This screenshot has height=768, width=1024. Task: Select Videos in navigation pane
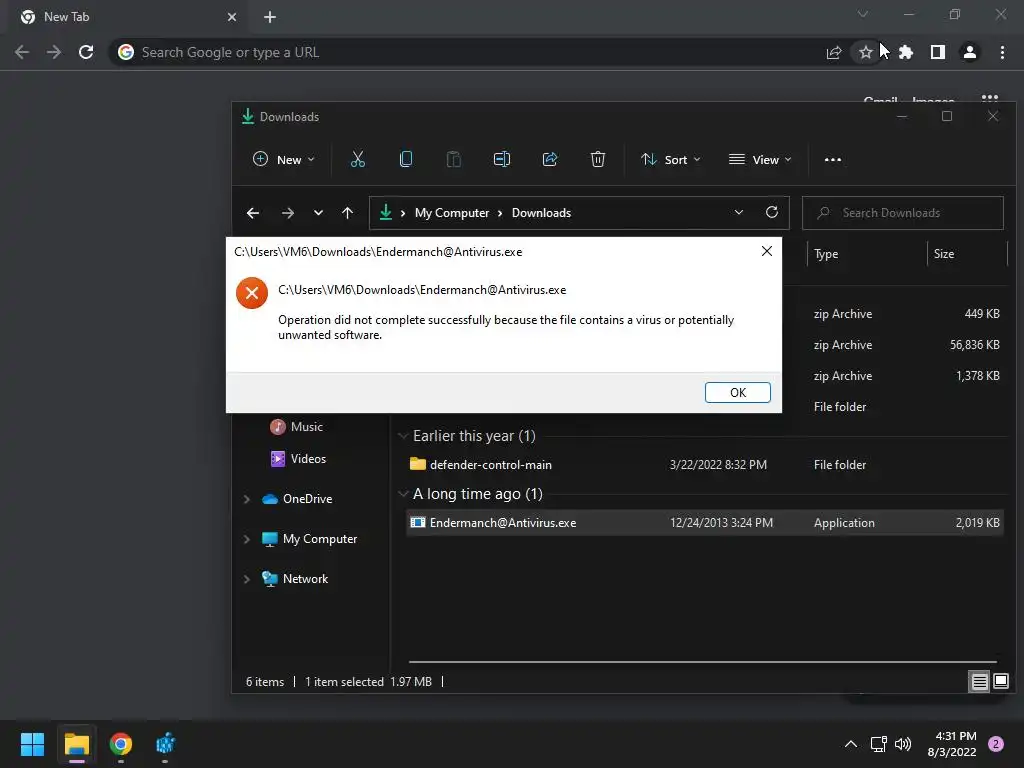(299, 458)
